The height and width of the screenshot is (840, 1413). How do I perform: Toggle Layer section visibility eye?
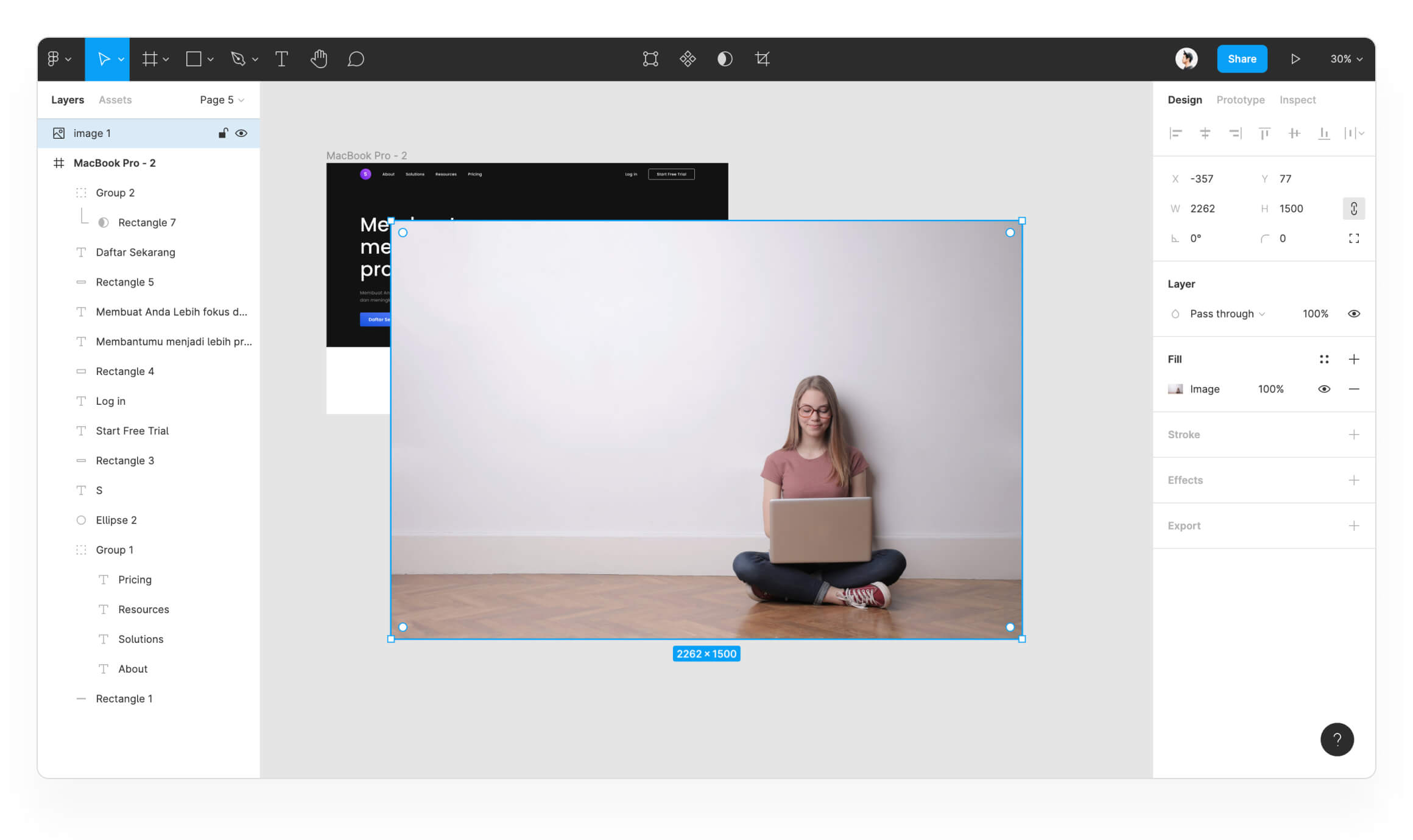[x=1353, y=313]
